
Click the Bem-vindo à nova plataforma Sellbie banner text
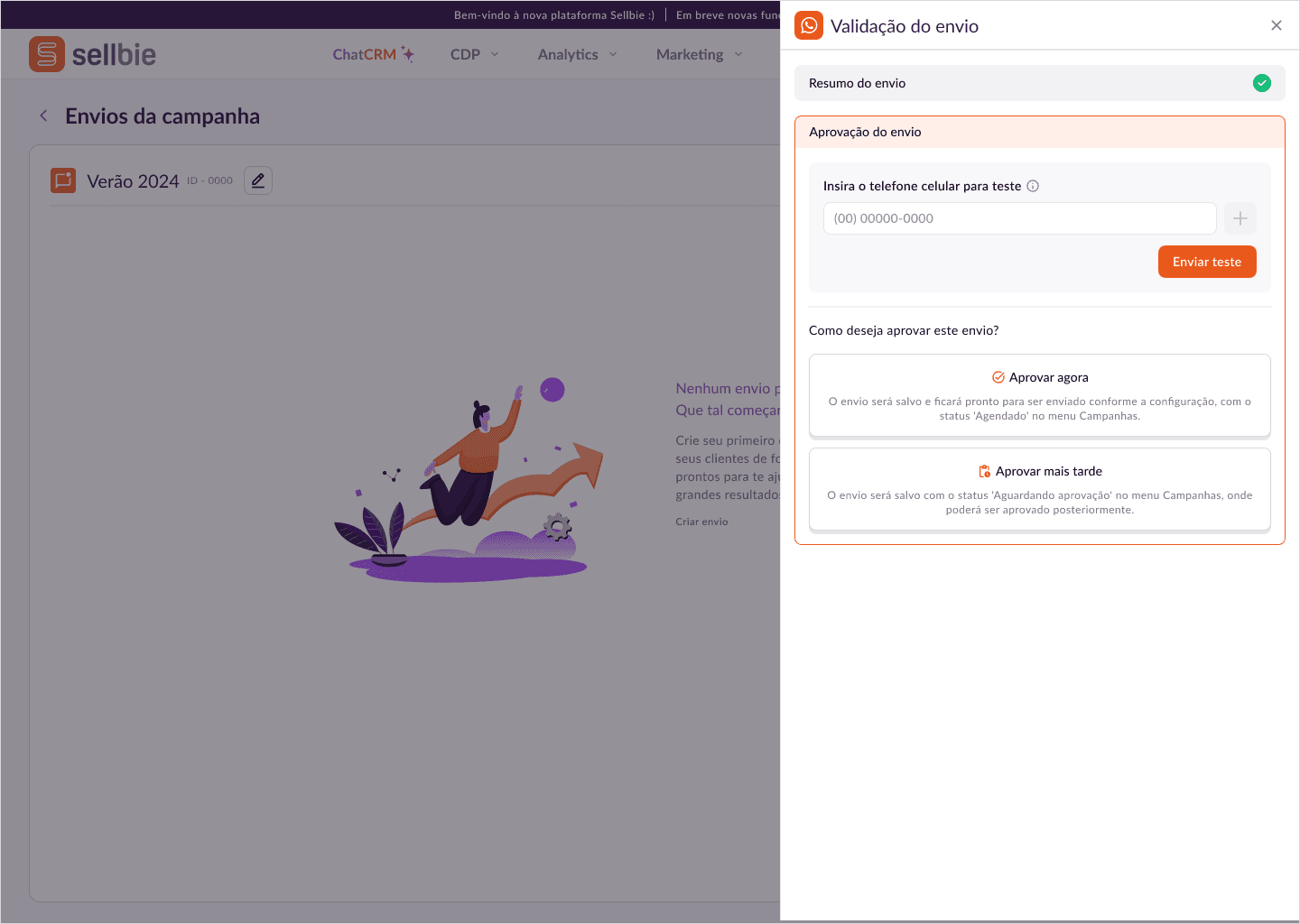[554, 15]
